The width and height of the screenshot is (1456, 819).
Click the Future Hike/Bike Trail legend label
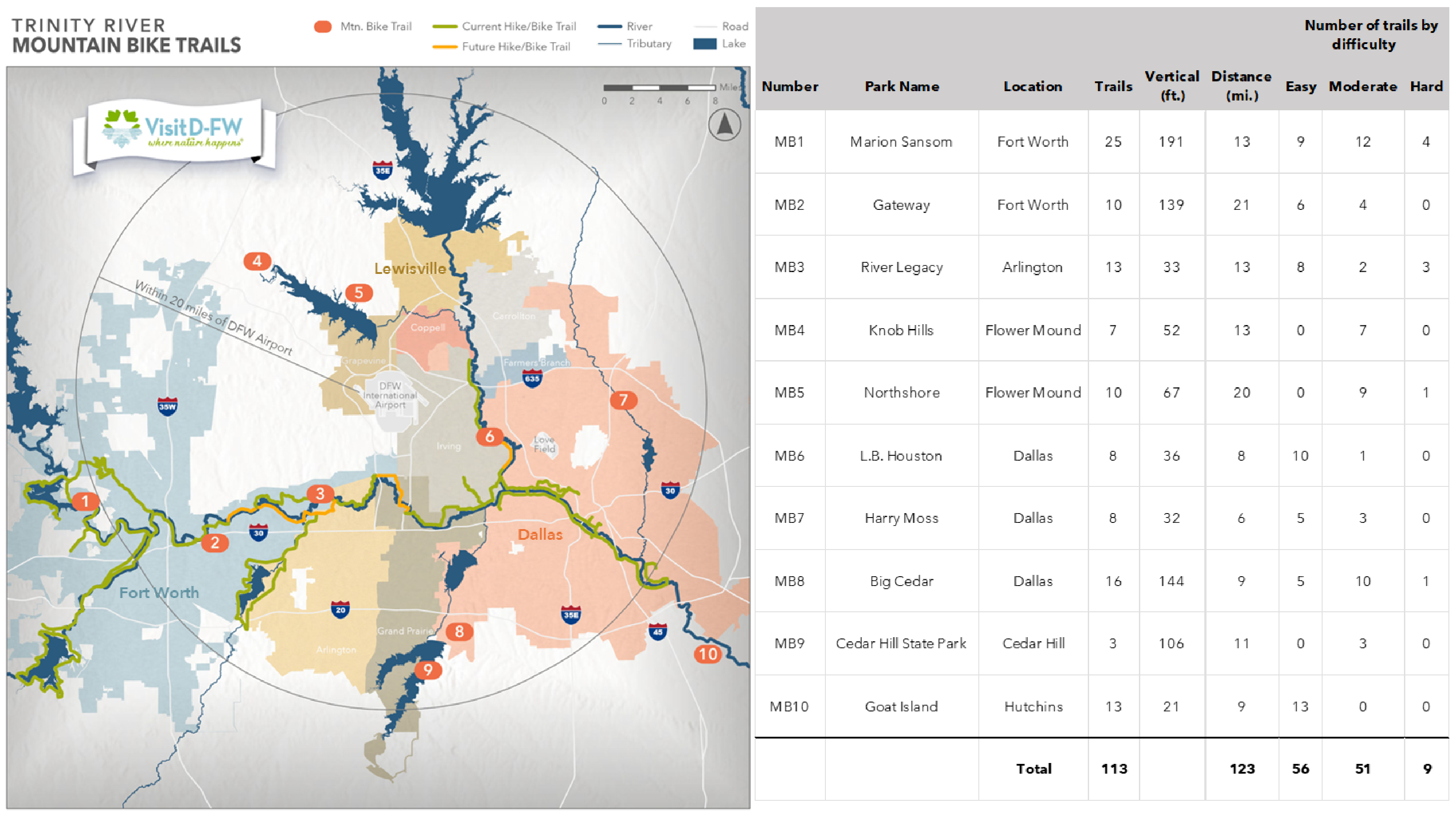click(516, 47)
